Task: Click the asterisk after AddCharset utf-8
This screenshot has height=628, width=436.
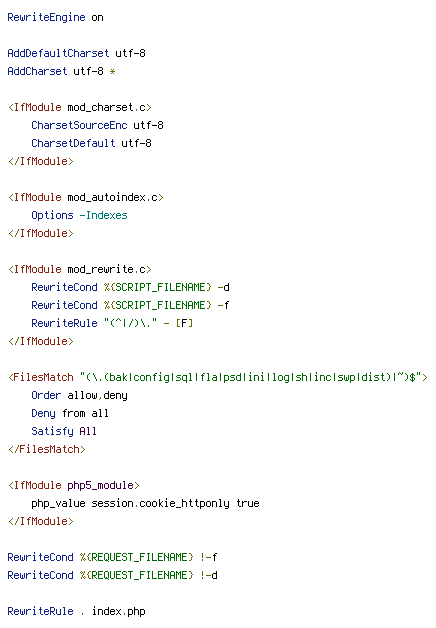Action: (x=113, y=72)
